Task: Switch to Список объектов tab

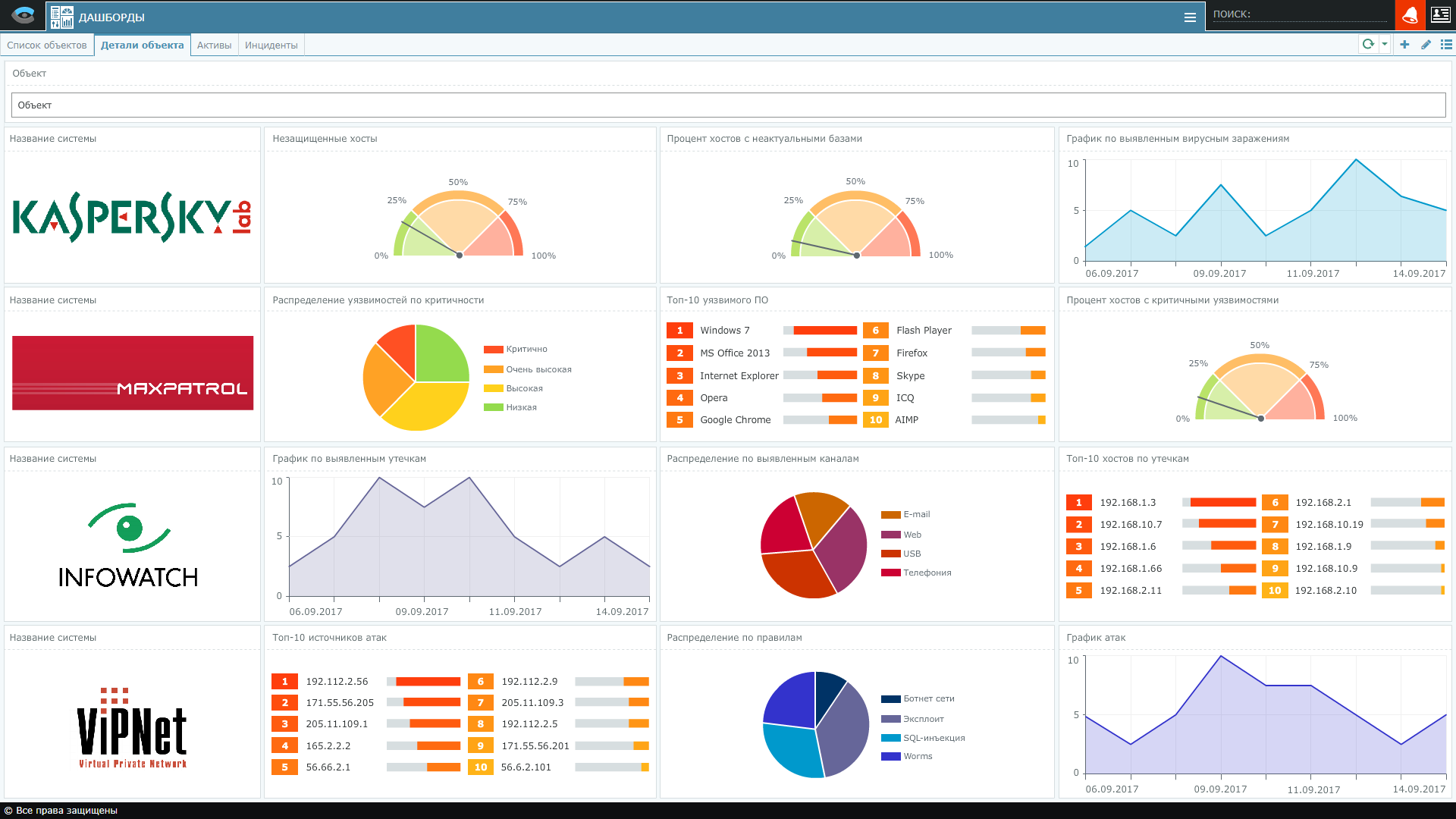Action: [47, 45]
